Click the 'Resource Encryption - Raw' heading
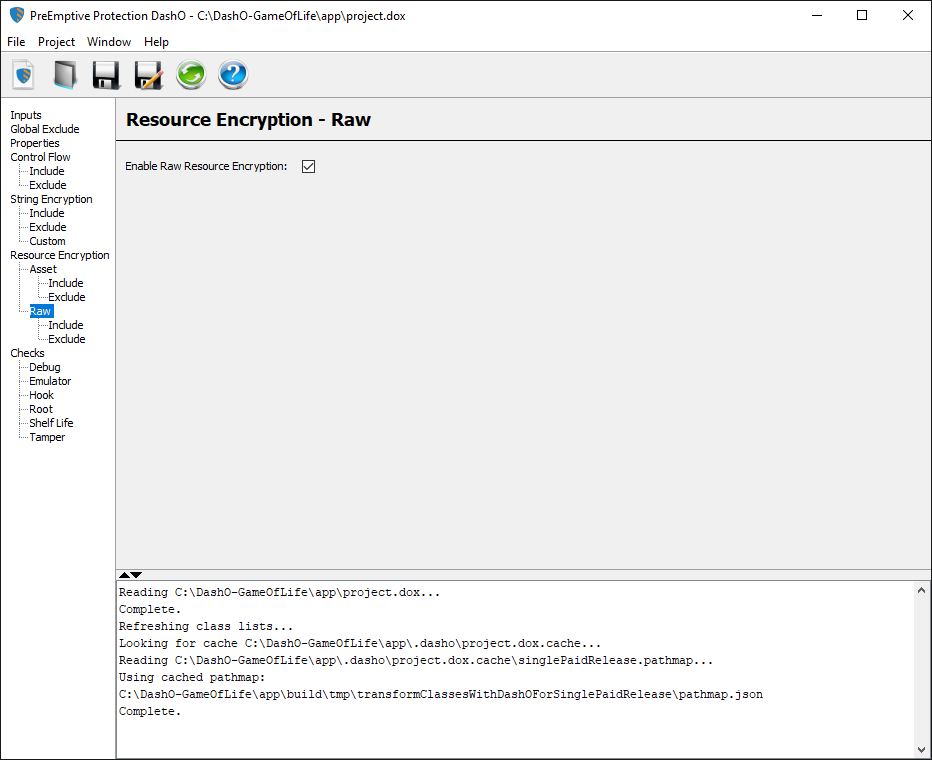 [x=248, y=119]
